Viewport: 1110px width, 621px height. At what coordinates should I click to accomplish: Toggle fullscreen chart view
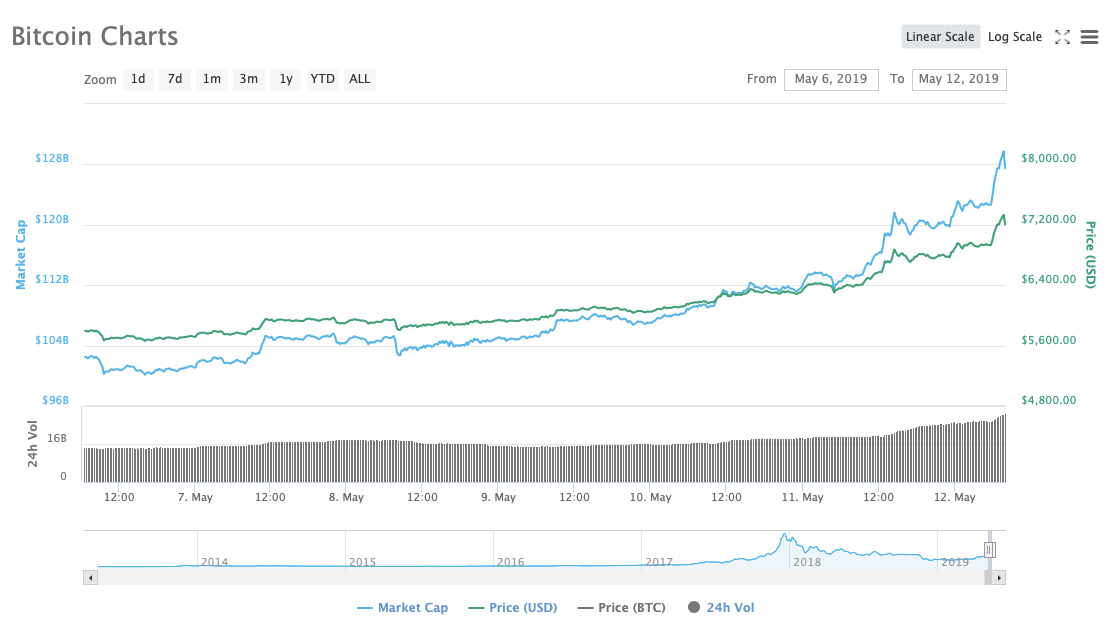point(1062,37)
